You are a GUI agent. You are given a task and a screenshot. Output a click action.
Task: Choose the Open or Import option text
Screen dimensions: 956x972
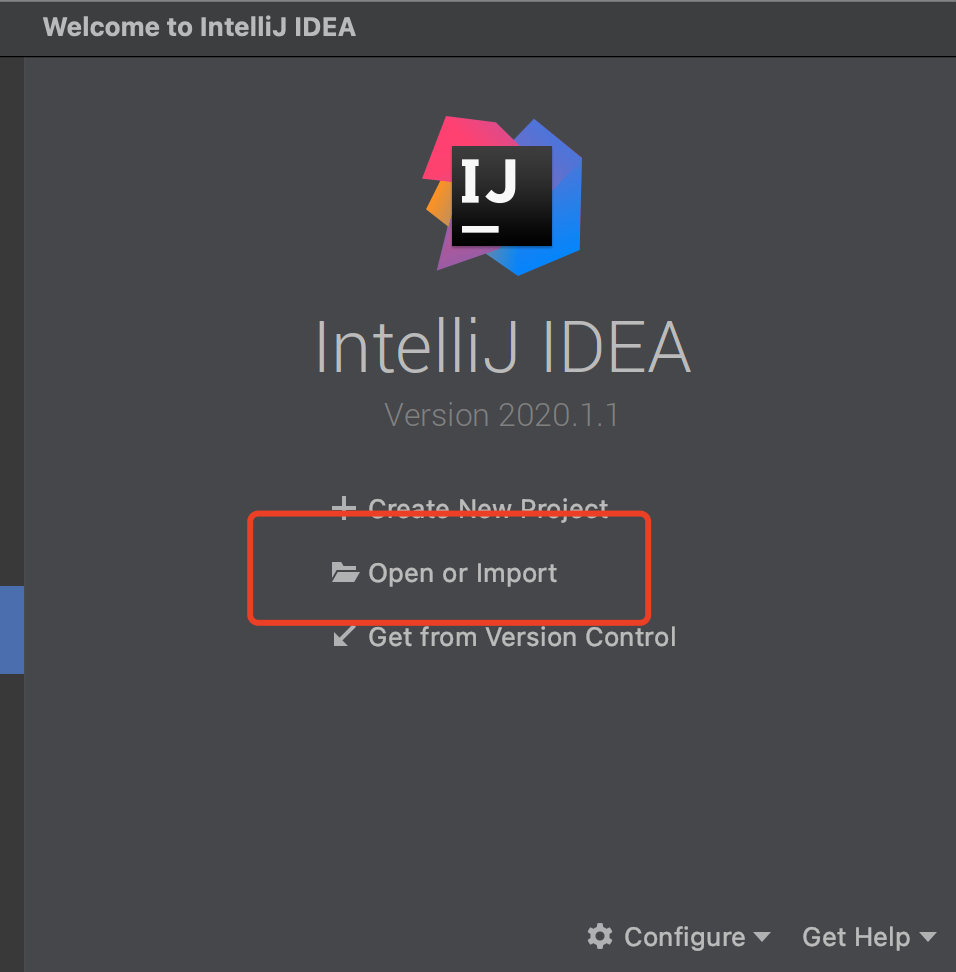click(x=463, y=573)
